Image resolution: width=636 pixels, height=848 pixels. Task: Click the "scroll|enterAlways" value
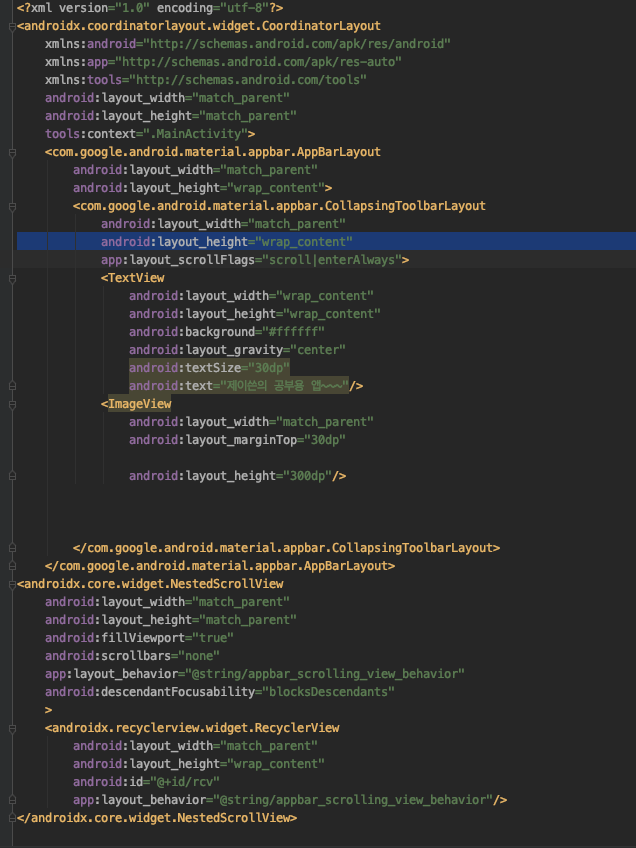(x=332, y=260)
